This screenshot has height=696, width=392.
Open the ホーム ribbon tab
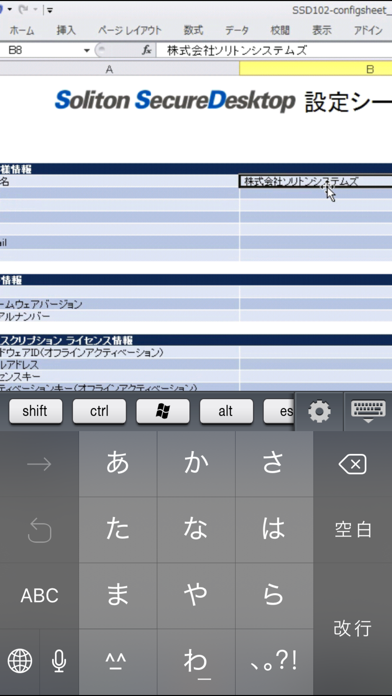[21, 31]
